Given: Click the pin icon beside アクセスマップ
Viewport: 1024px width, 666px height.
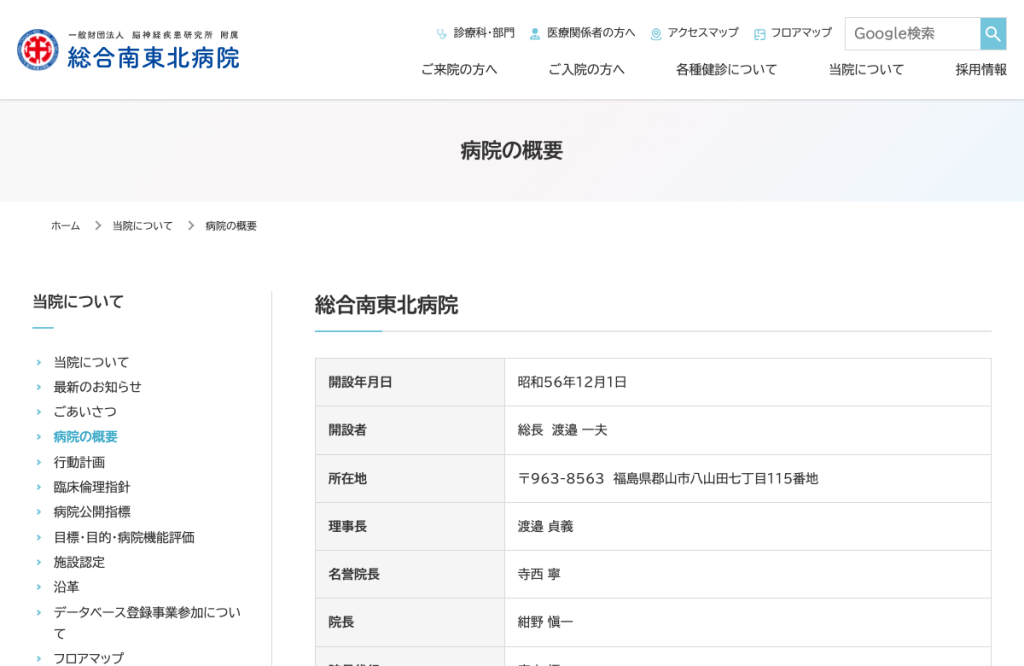Looking at the screenshot, I should (x=656, y=34).
